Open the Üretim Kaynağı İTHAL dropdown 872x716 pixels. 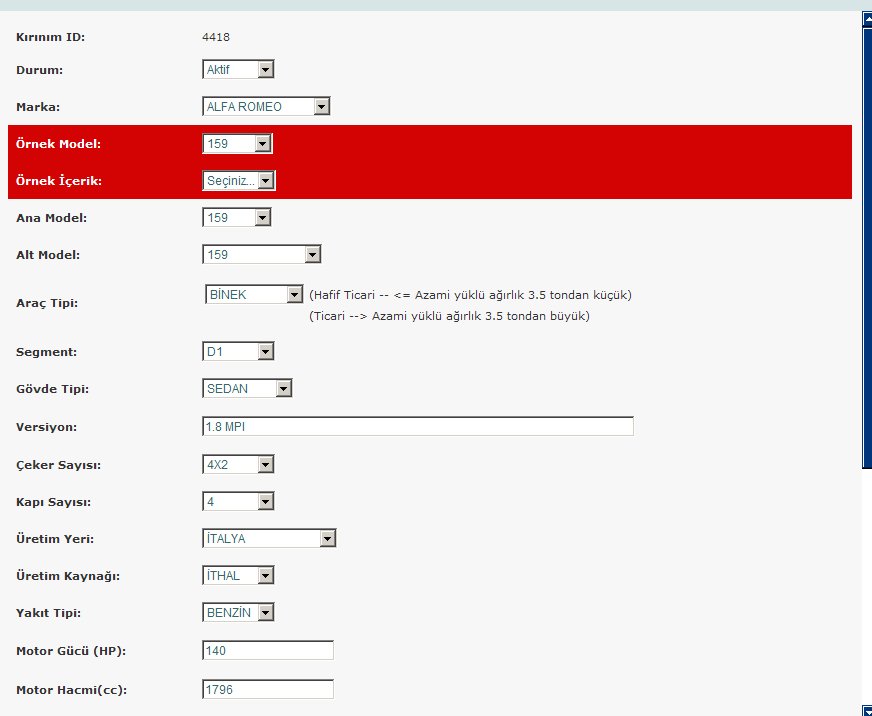pyautogui.click(x=238, y=575)
